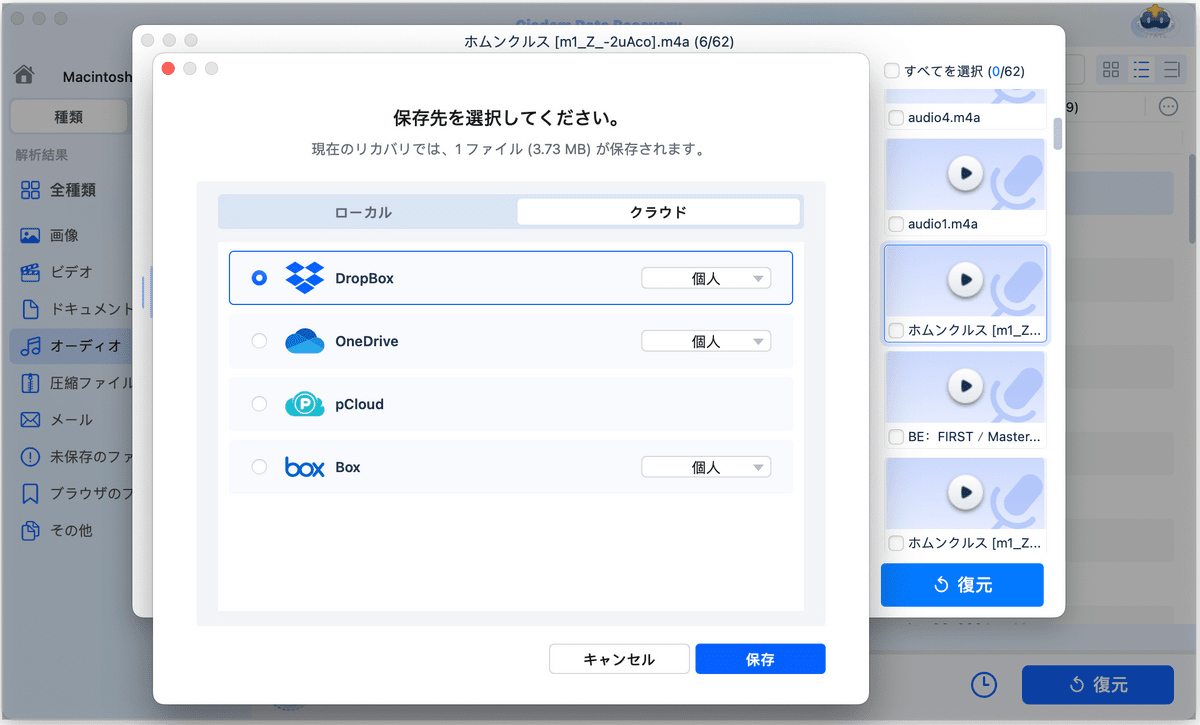1200x725 pixels.
Task: Click the 画像 label in sidebar
Action: (x=64, y=236)
